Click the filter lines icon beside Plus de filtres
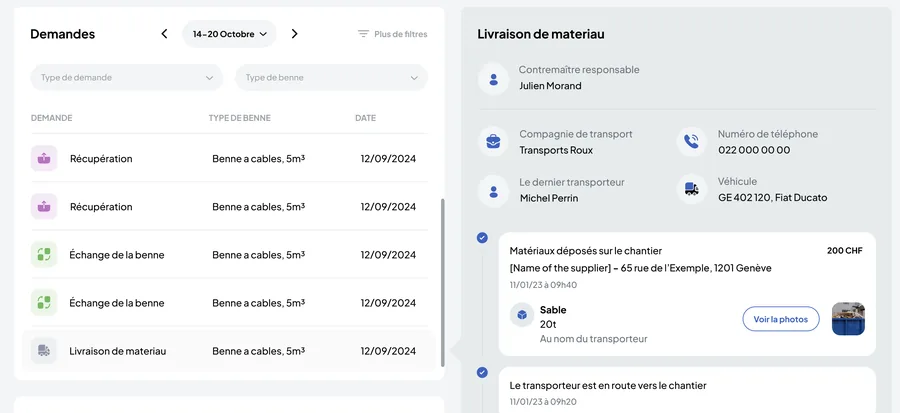This screenshot has width=900, height=413. point(363,34)
